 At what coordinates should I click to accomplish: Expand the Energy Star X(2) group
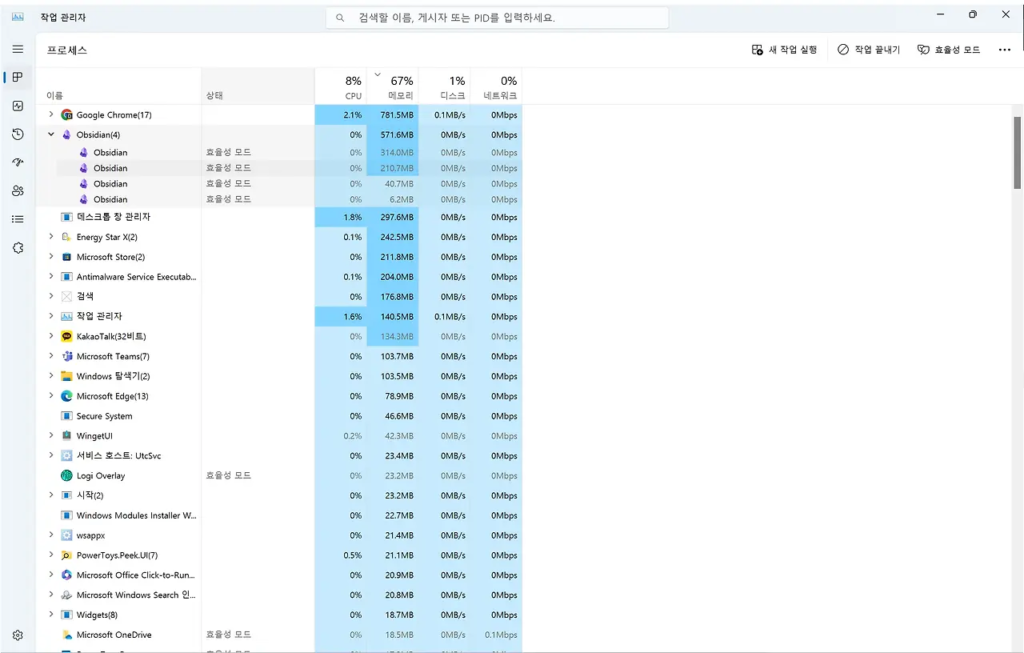[x=51, y=236]
